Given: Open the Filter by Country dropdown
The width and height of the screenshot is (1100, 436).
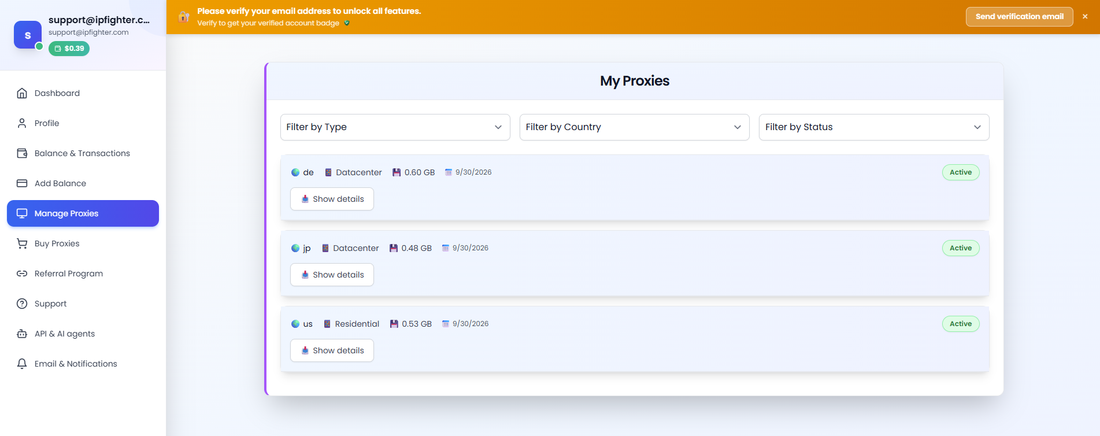Looking at the screenshot, I should tap(634, 127).
